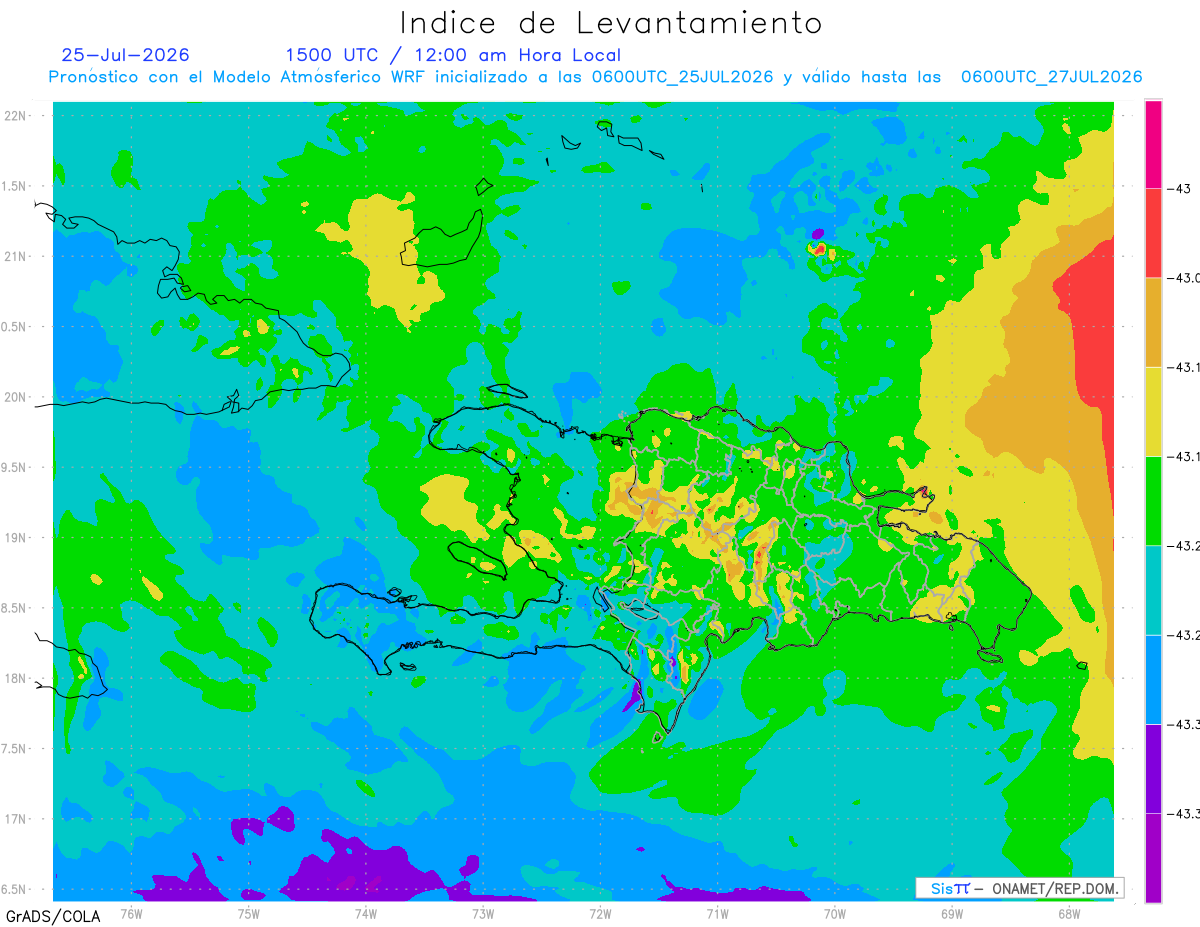Select the orange legend color swatch
1200x927 pixels.
coord(1153,322)
